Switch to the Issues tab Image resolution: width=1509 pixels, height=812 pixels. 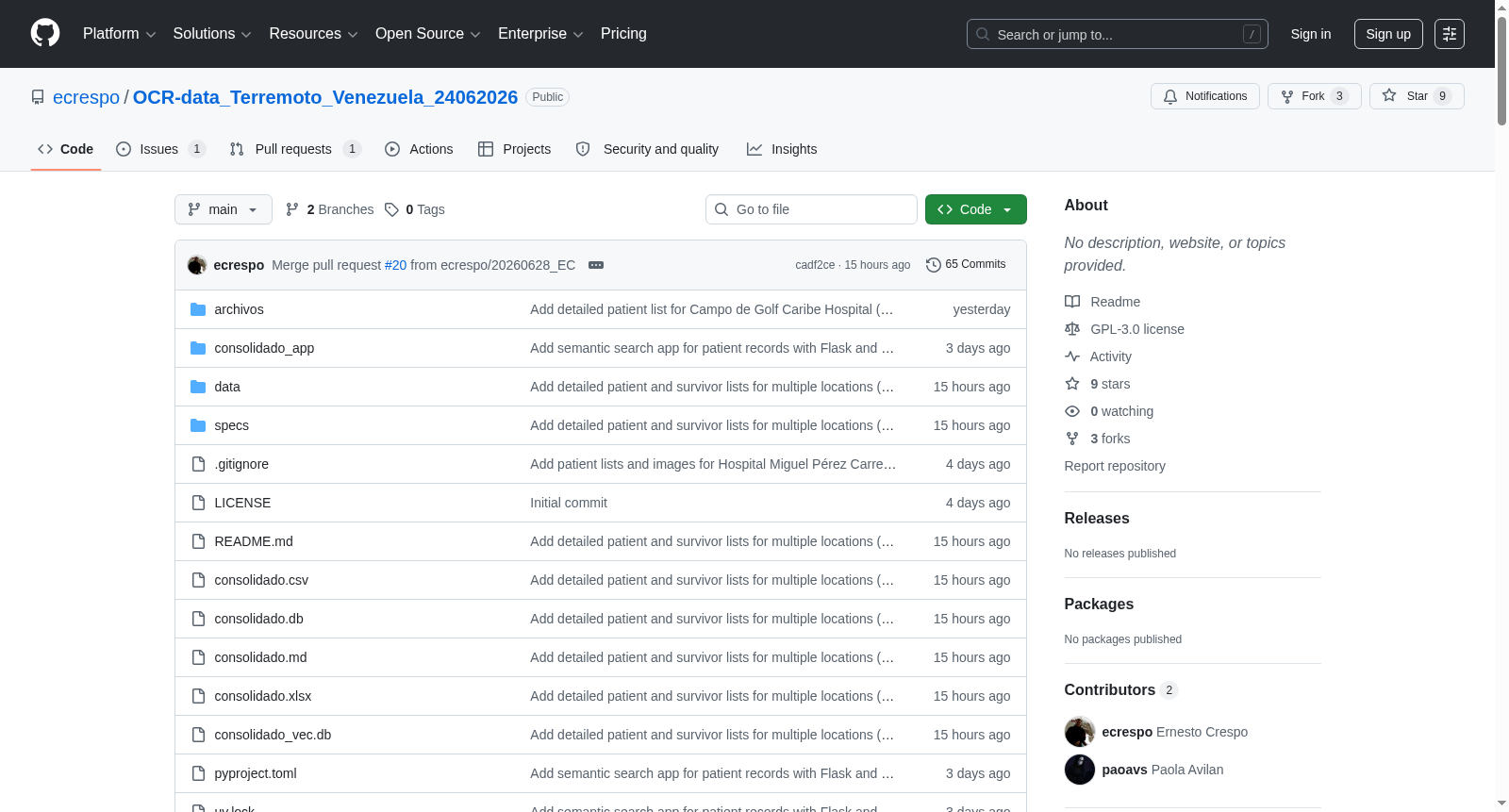pyautogui.click(x=160, y=149)
